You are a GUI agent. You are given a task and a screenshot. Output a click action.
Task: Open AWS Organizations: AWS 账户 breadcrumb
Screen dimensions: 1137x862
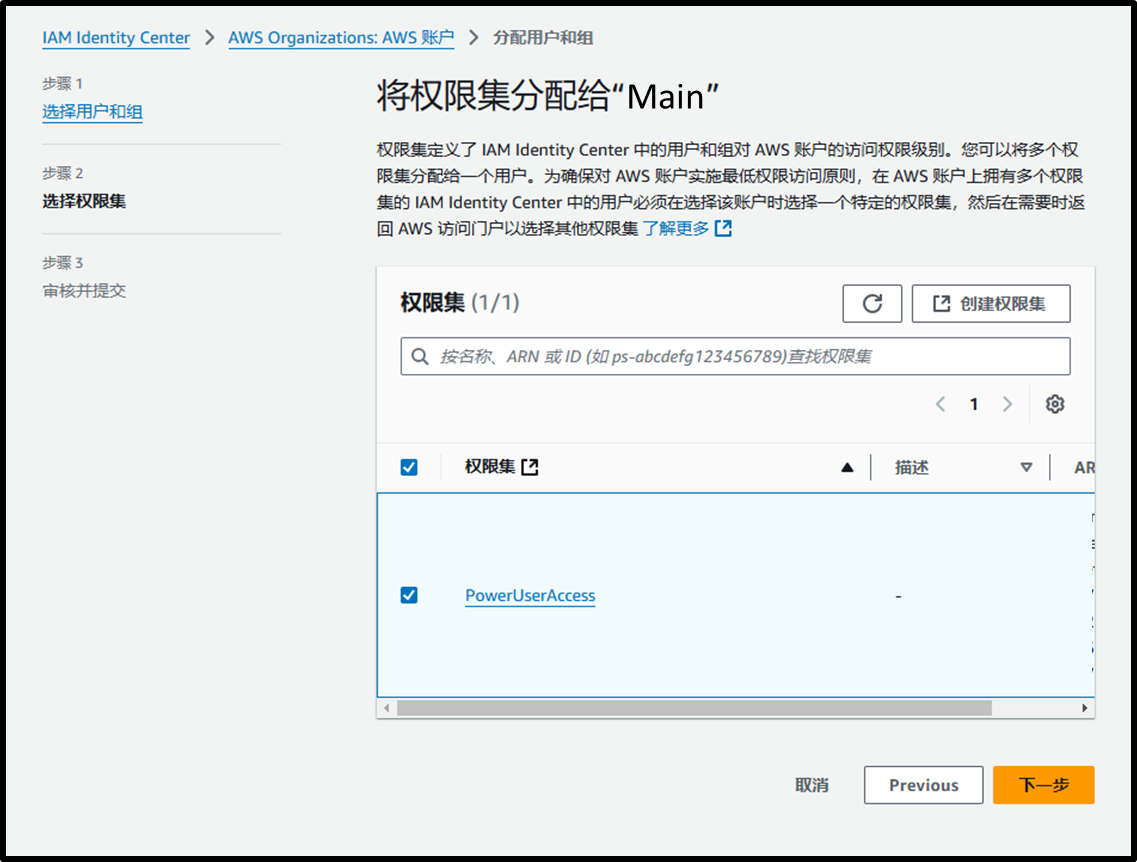[342, 38]
